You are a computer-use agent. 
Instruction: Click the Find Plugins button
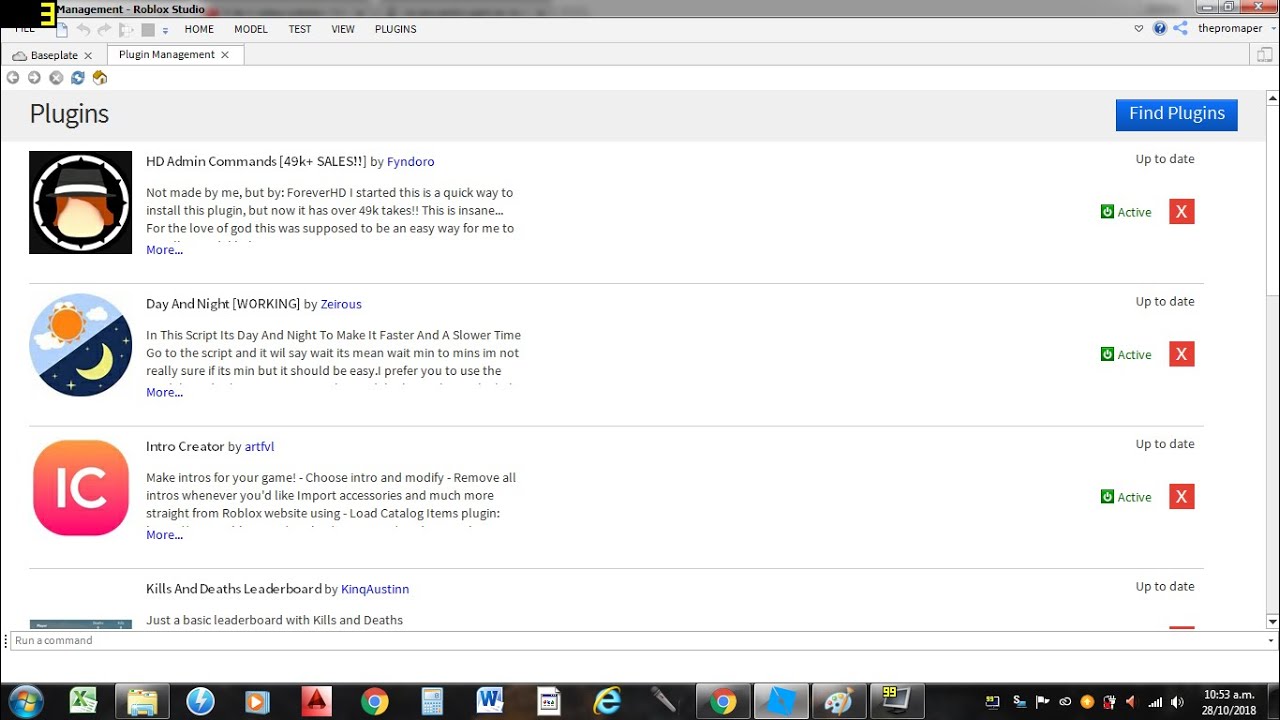coord(1177,114)
